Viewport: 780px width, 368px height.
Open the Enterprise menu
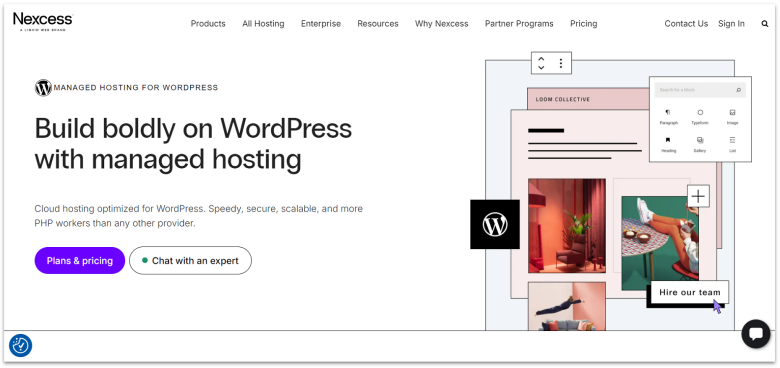point(321,23)
